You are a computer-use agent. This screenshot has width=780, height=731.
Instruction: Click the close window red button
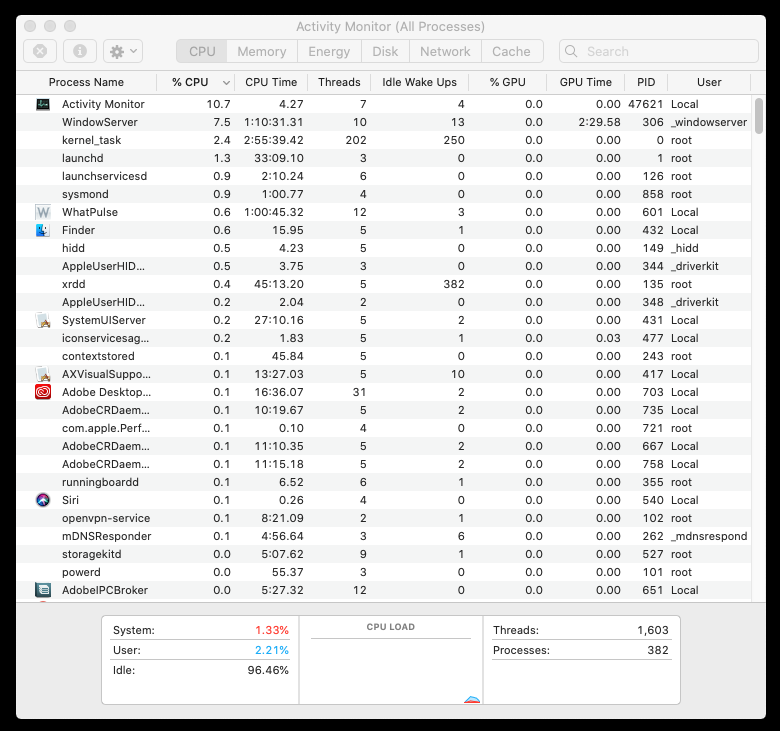coord(30,26)
